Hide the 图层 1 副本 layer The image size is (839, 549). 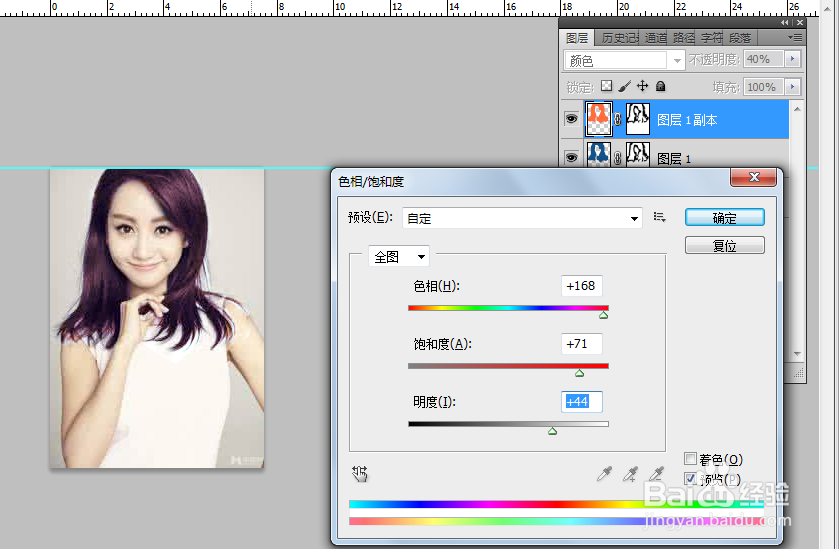coord(571,118)
